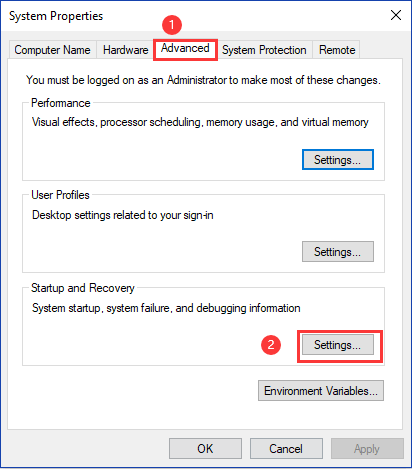Click the Administrator logon notice text
This screenshot has width=412, height=469.
(x=203, y=80)
